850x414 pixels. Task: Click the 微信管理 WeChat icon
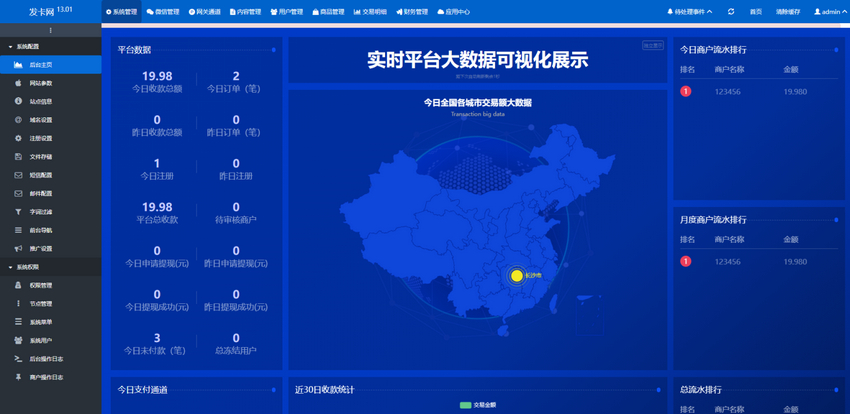click(150, 12)
